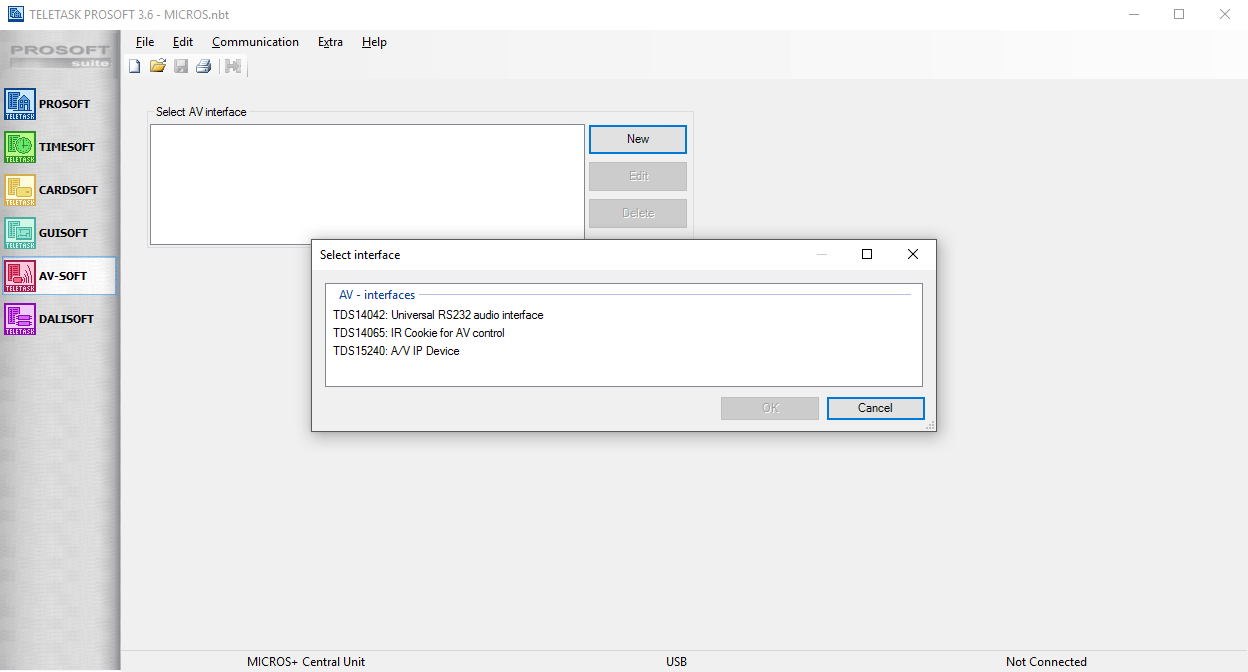1248x672 pixels.
Task: Open the Edit menu
Action: pyautogui.click(x=183, y=42)
